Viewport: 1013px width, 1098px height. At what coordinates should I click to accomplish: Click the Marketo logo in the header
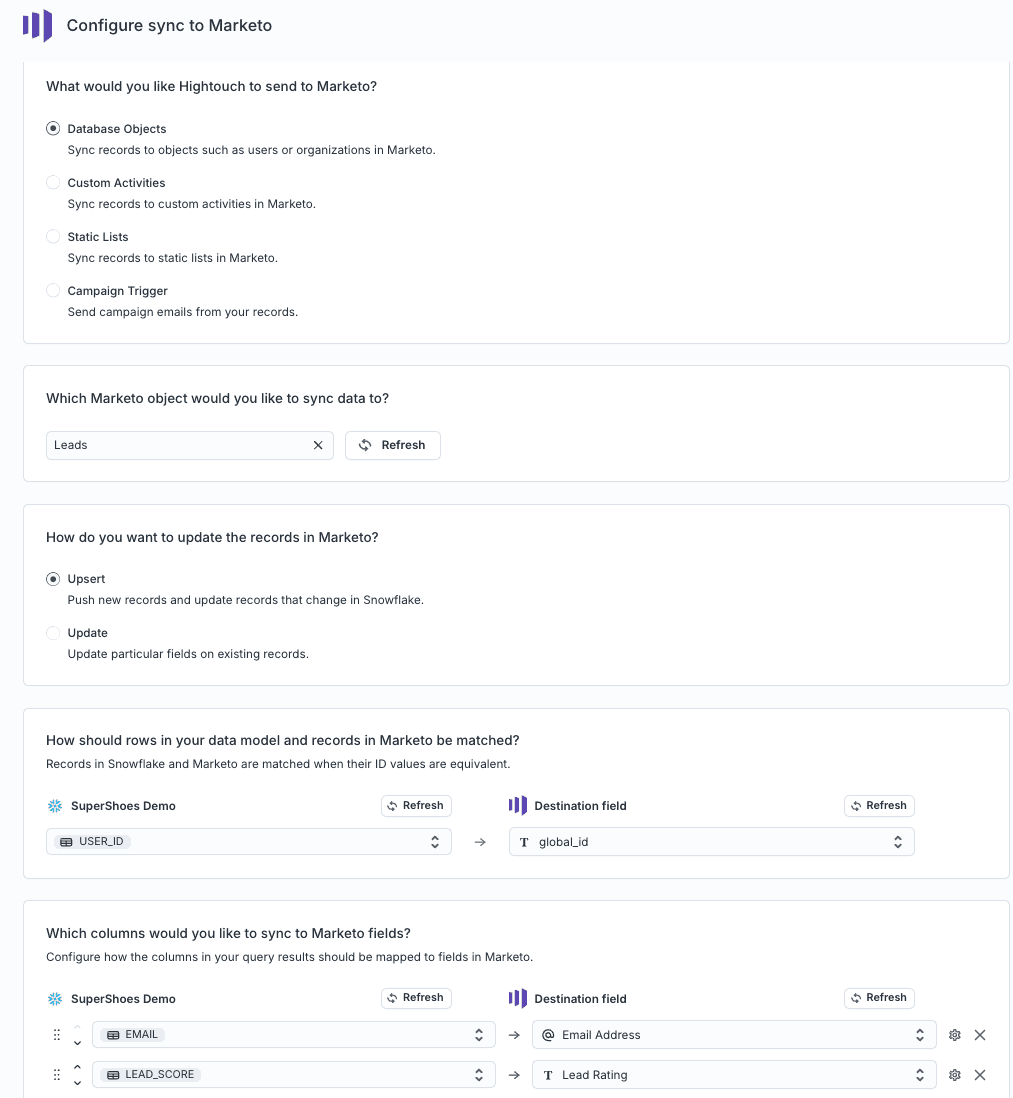click(37, 25)
